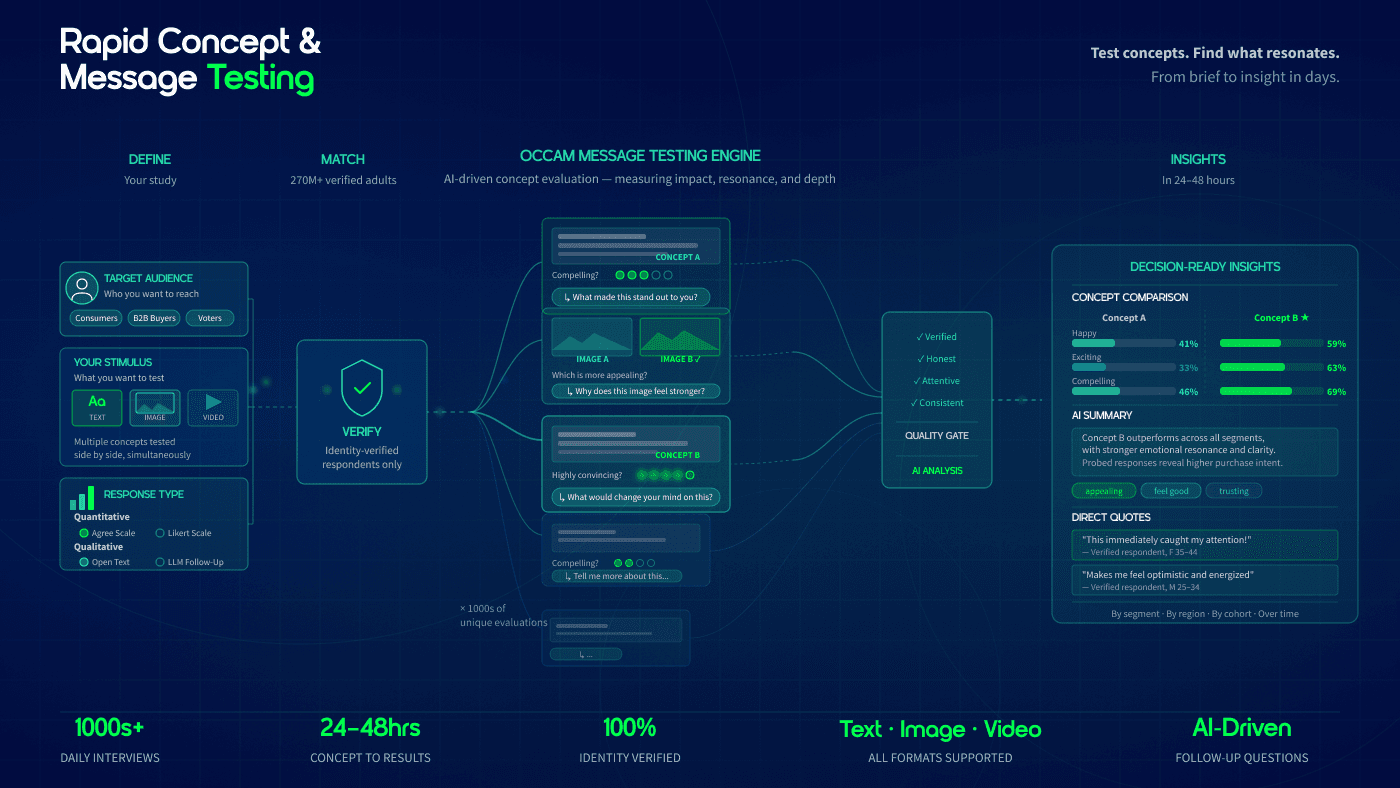Click the Verify shield checkmark icon

(362, 388)
